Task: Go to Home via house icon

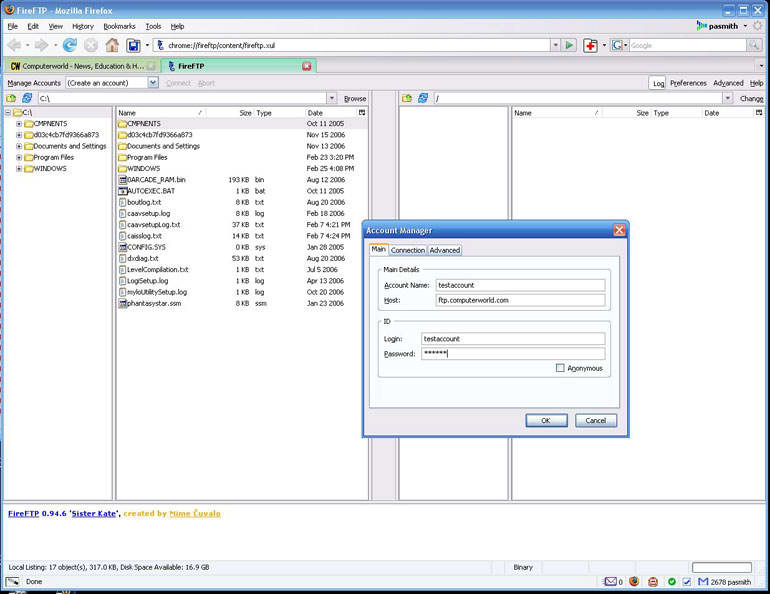Action: [x=112, y=45]
